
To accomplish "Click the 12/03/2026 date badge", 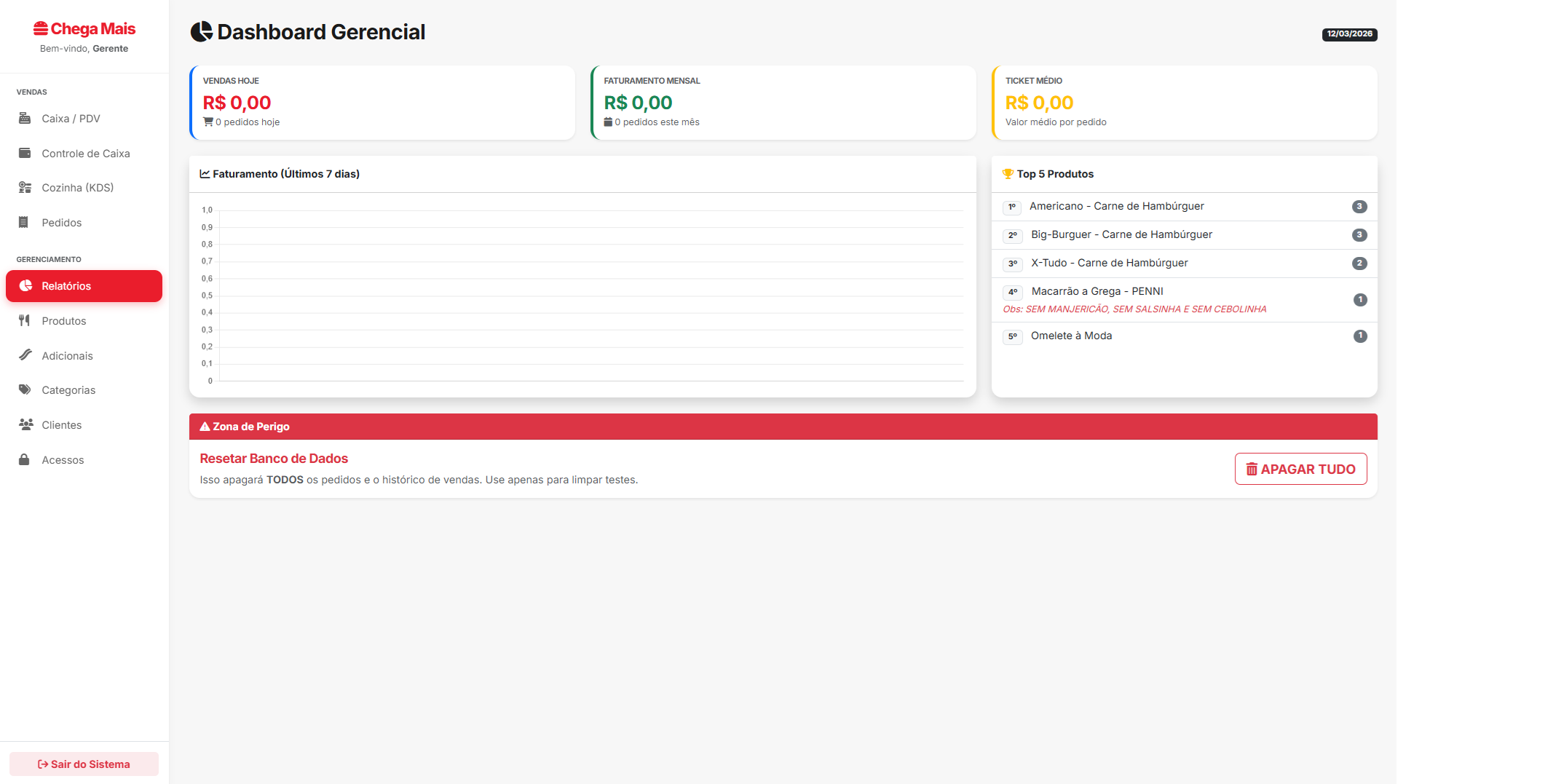I will coord(1349,34).
